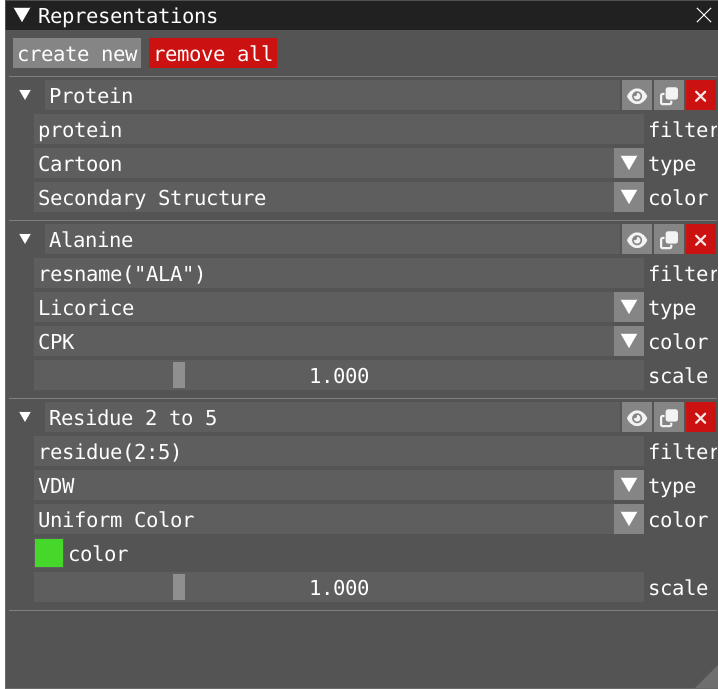This screenshot has width=718, height=689.
Task: Adjust the Residue 2 to 5 scale slider
Action: tap(339, 587)
